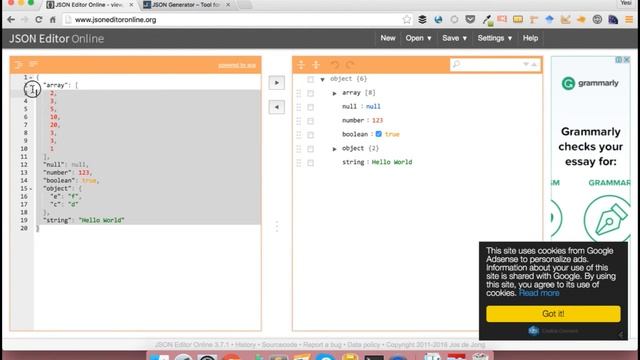Open the Sourcecode footer link
This screenshot has width=640, height=360.
280,345
